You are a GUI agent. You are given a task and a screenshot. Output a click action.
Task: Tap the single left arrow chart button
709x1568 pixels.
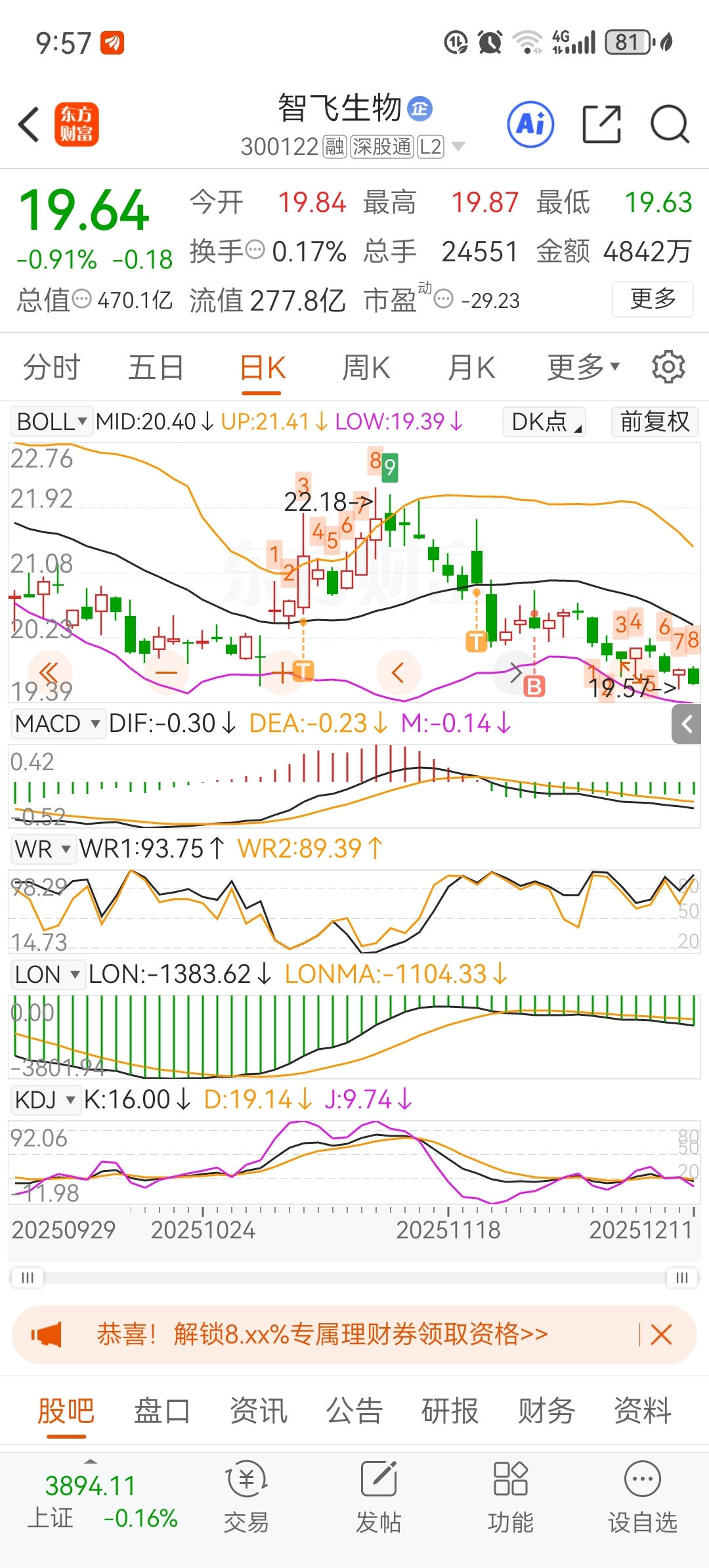pyautogui.click(x=398, y=672)
